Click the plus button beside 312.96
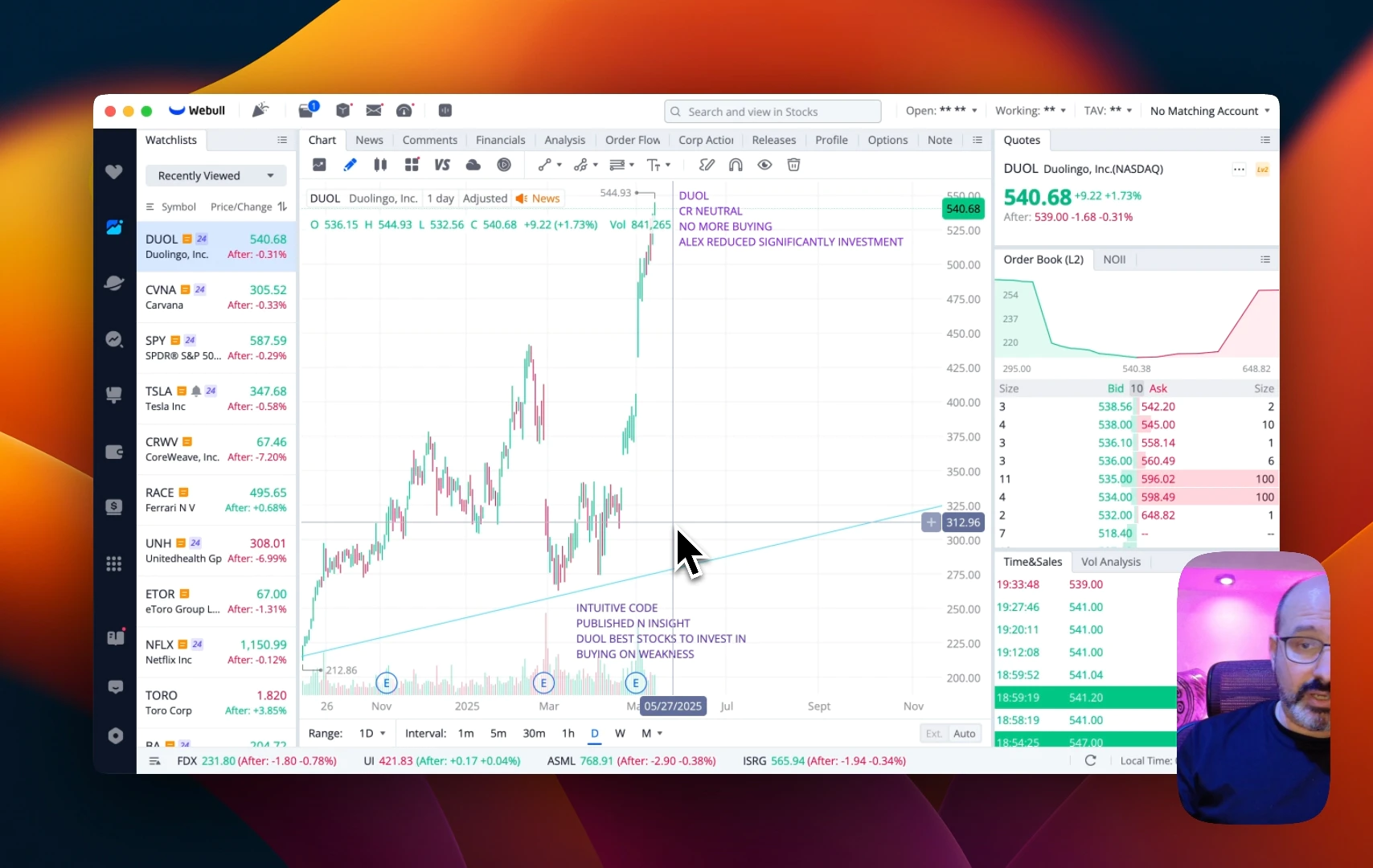Image resolution: width=1373 pixels, height=868 pixels. (x=931, y=522)
